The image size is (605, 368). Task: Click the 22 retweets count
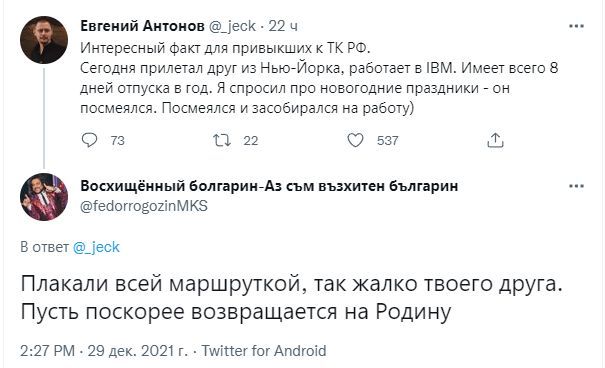click(x=250, y=140)
